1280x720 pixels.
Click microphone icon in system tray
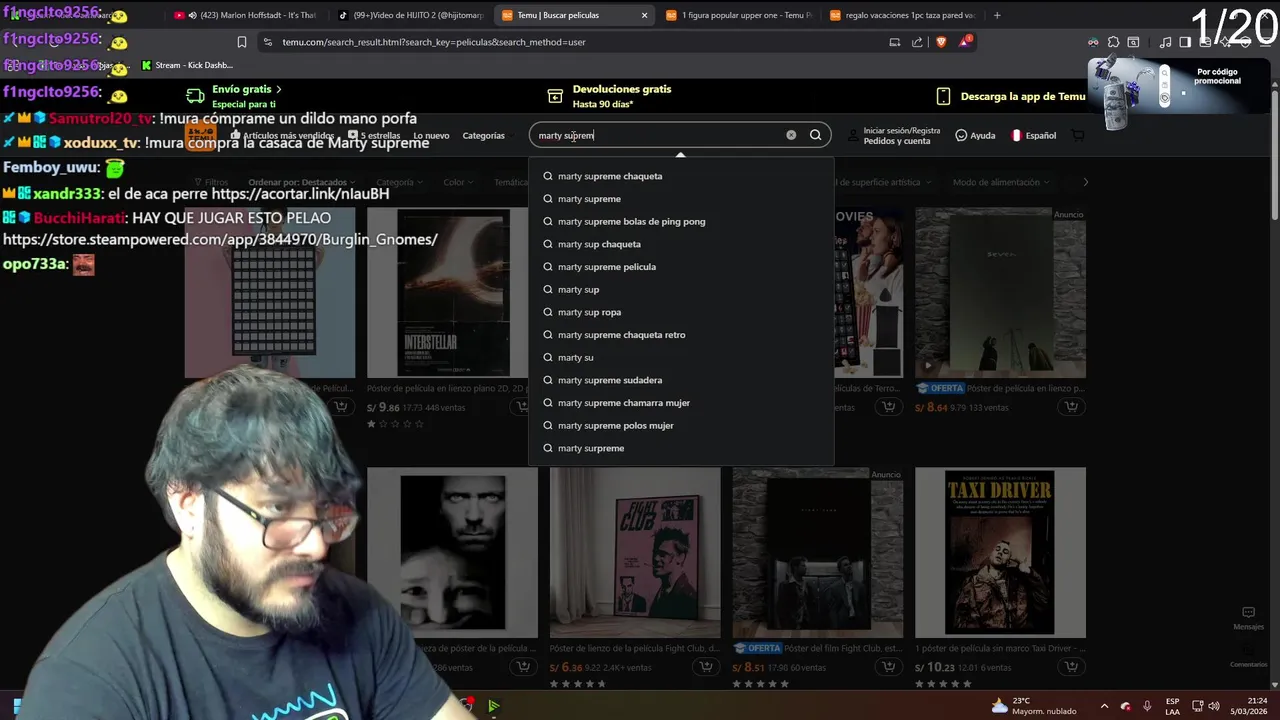click(x=1147, y=706)
